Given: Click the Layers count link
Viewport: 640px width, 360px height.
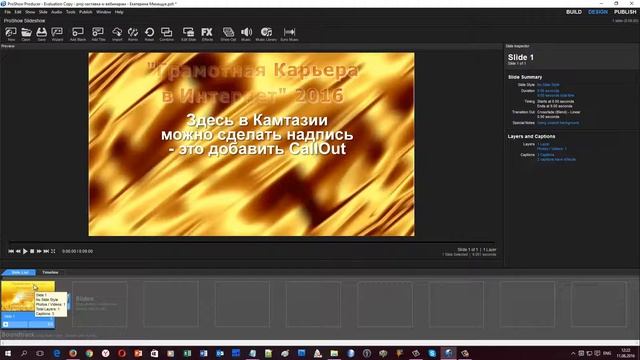Looking at the screenshot, I should pyautogui.click(x=543, y=144).
